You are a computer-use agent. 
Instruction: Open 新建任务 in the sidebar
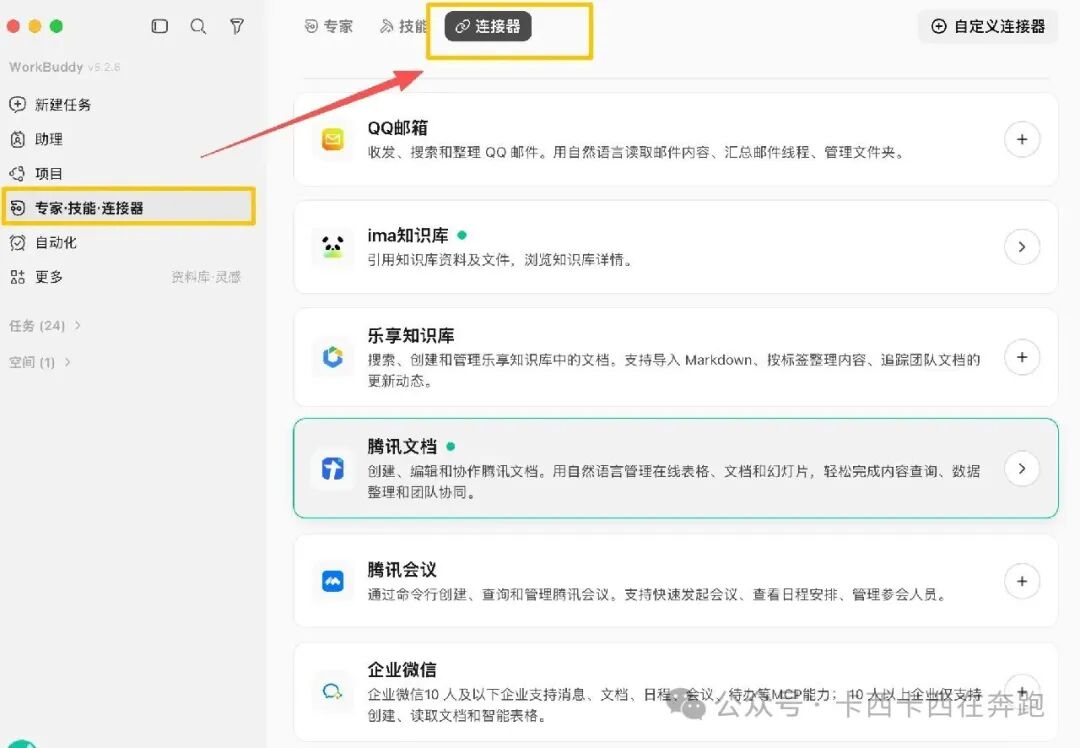63,105
